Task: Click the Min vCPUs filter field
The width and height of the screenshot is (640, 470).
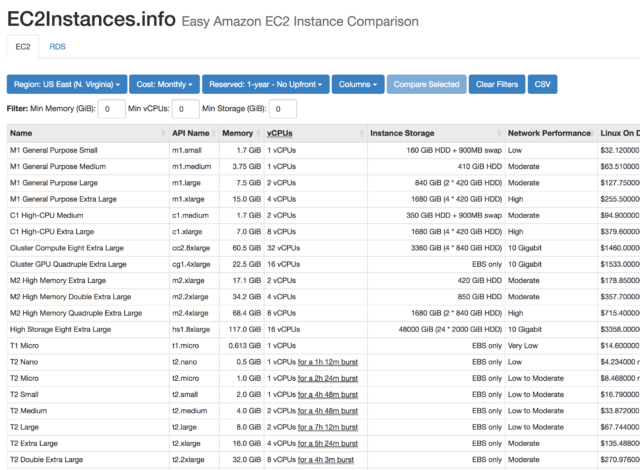Action: [x=186, y=108]
